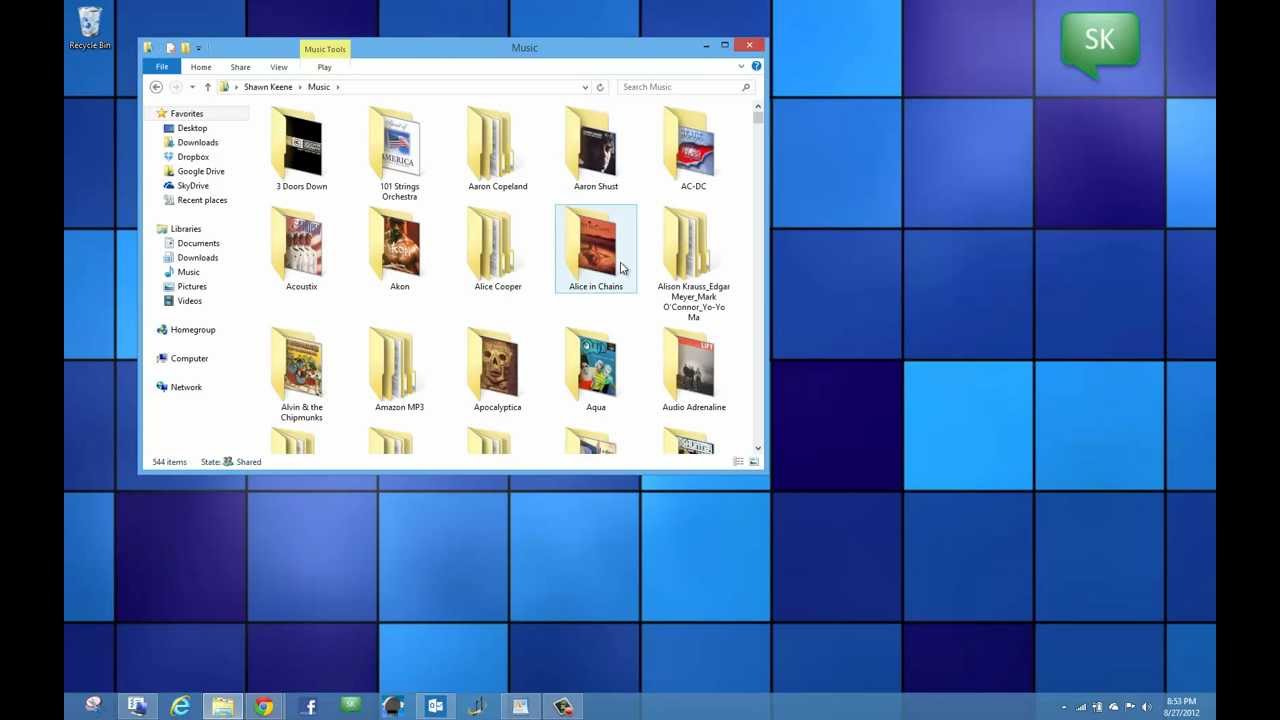Open the File menu tab
The width and height of the screenshot is (1280, 720).
click(x=162, y=67)
